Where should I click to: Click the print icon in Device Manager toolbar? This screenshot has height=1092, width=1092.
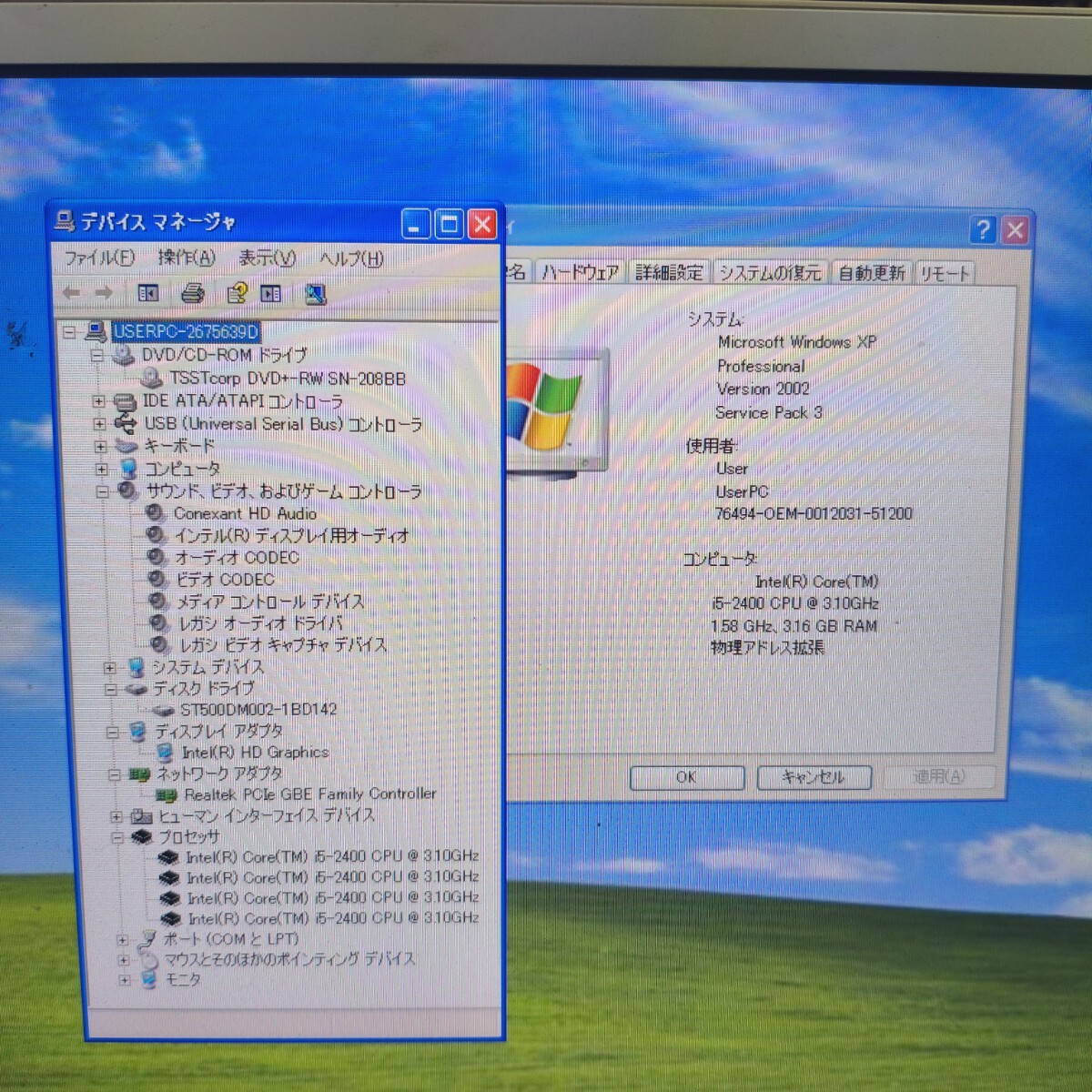[x=192, y=293]
